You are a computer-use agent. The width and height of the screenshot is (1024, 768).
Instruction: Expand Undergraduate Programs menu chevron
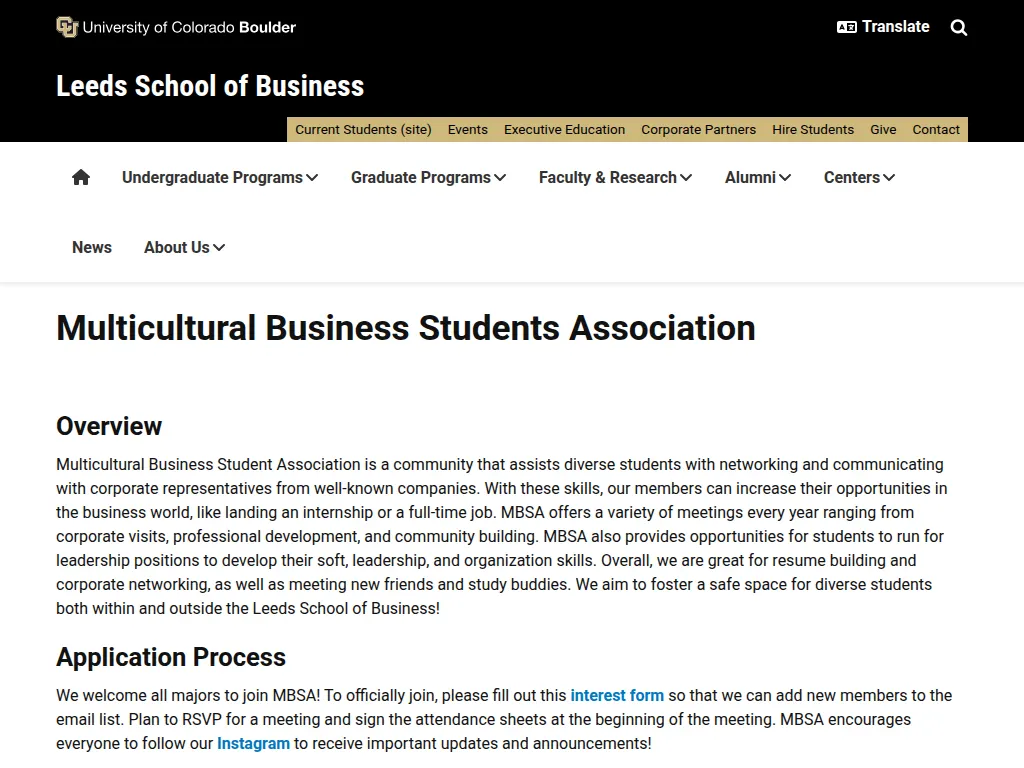pyautogui.click(x=312, y=178)
